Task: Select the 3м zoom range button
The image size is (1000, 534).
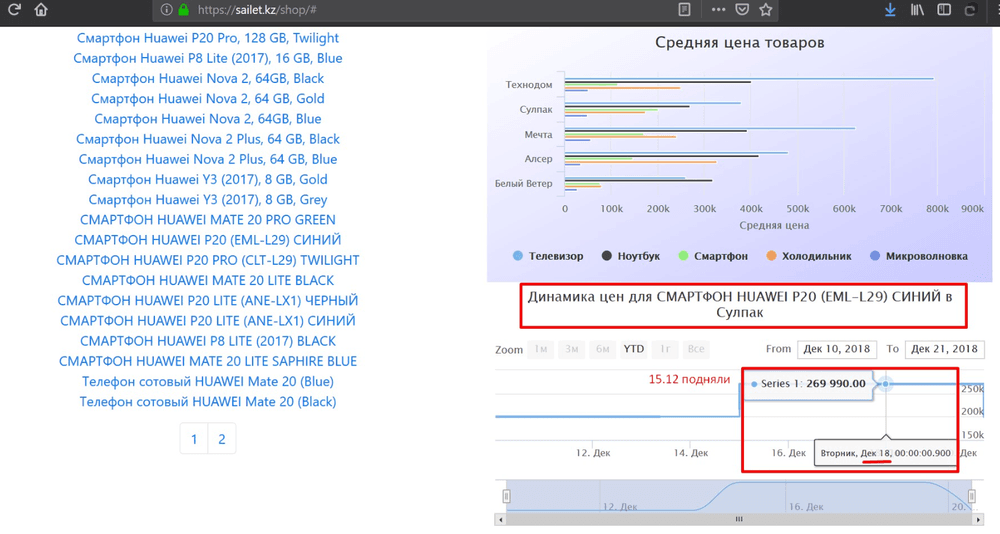Action: click(x=571, y=349)
